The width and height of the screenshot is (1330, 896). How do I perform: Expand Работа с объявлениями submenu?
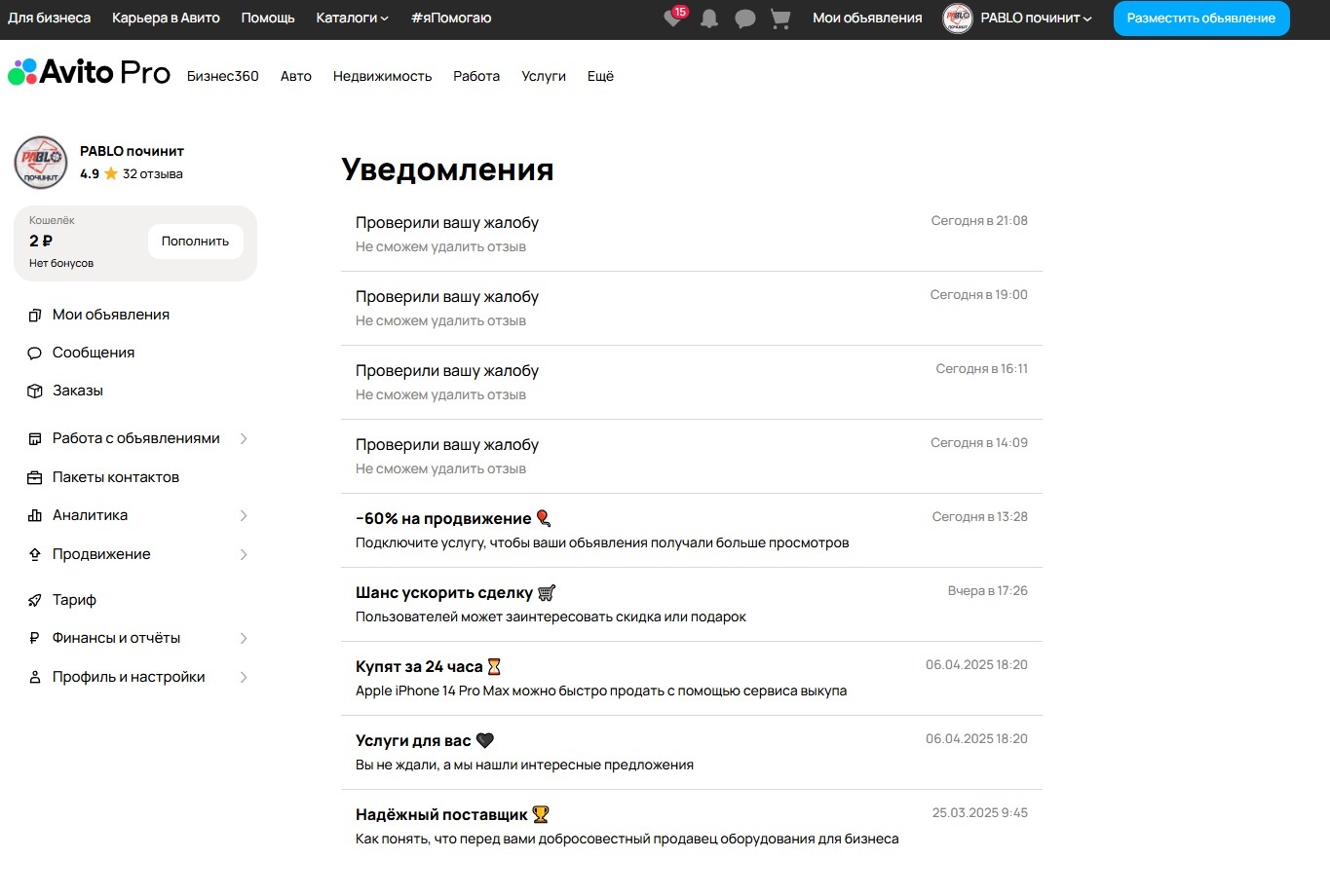136,438
